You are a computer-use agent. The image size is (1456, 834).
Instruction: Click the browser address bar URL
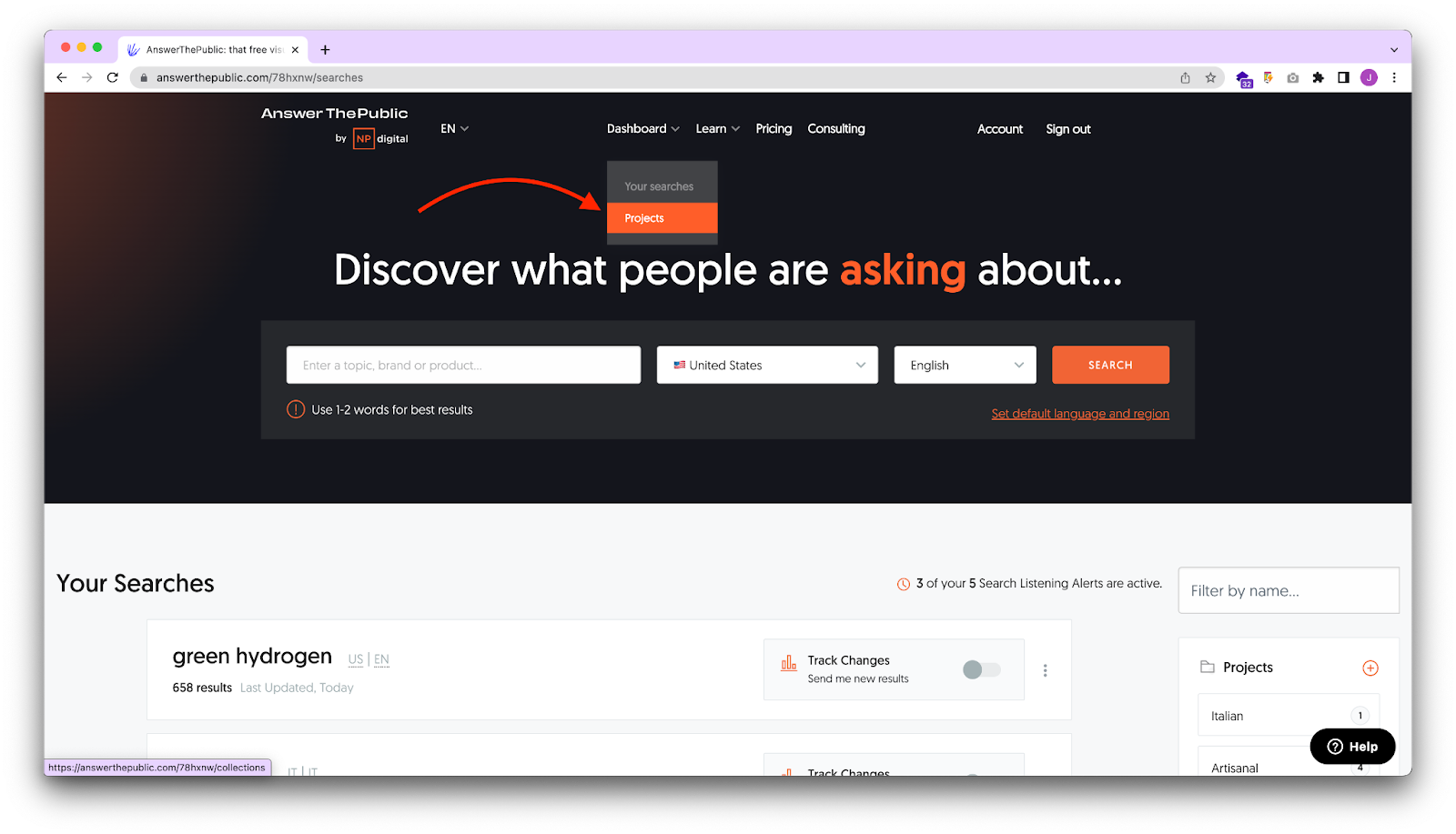(x=259, y=78)
